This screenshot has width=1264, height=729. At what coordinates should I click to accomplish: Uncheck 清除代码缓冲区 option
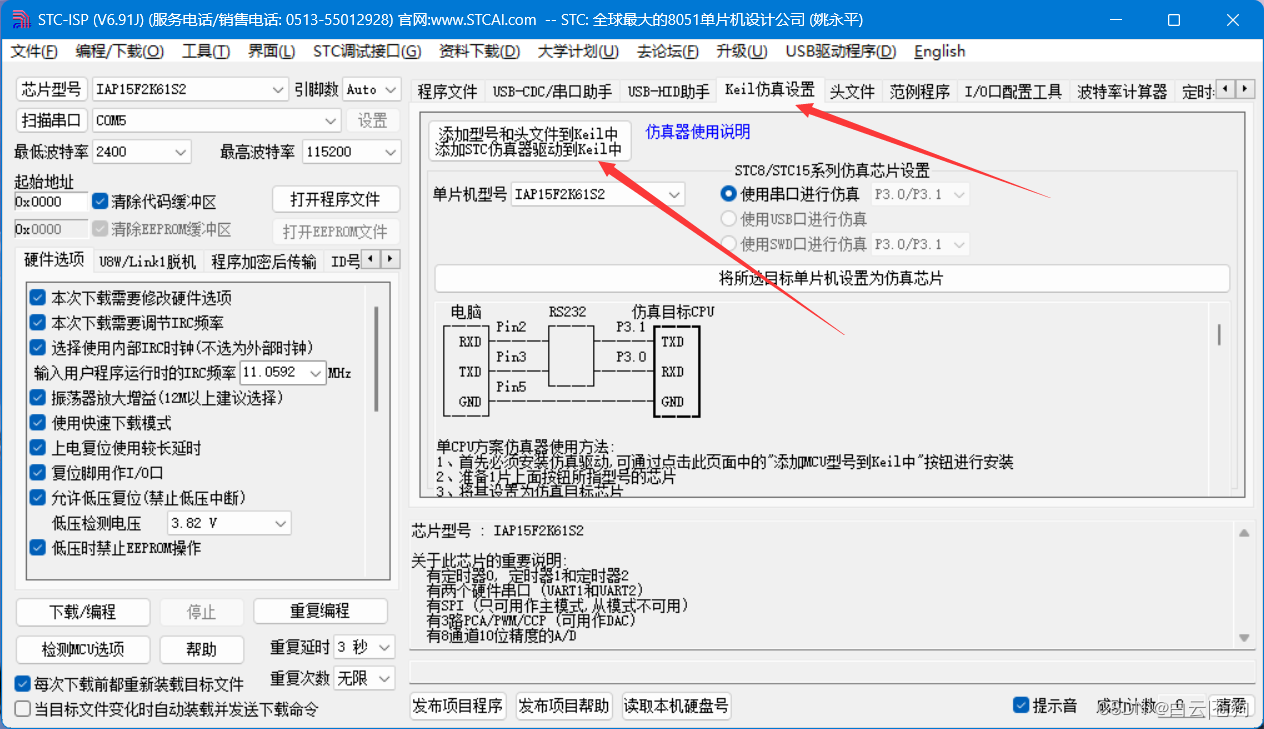[99, 200]
